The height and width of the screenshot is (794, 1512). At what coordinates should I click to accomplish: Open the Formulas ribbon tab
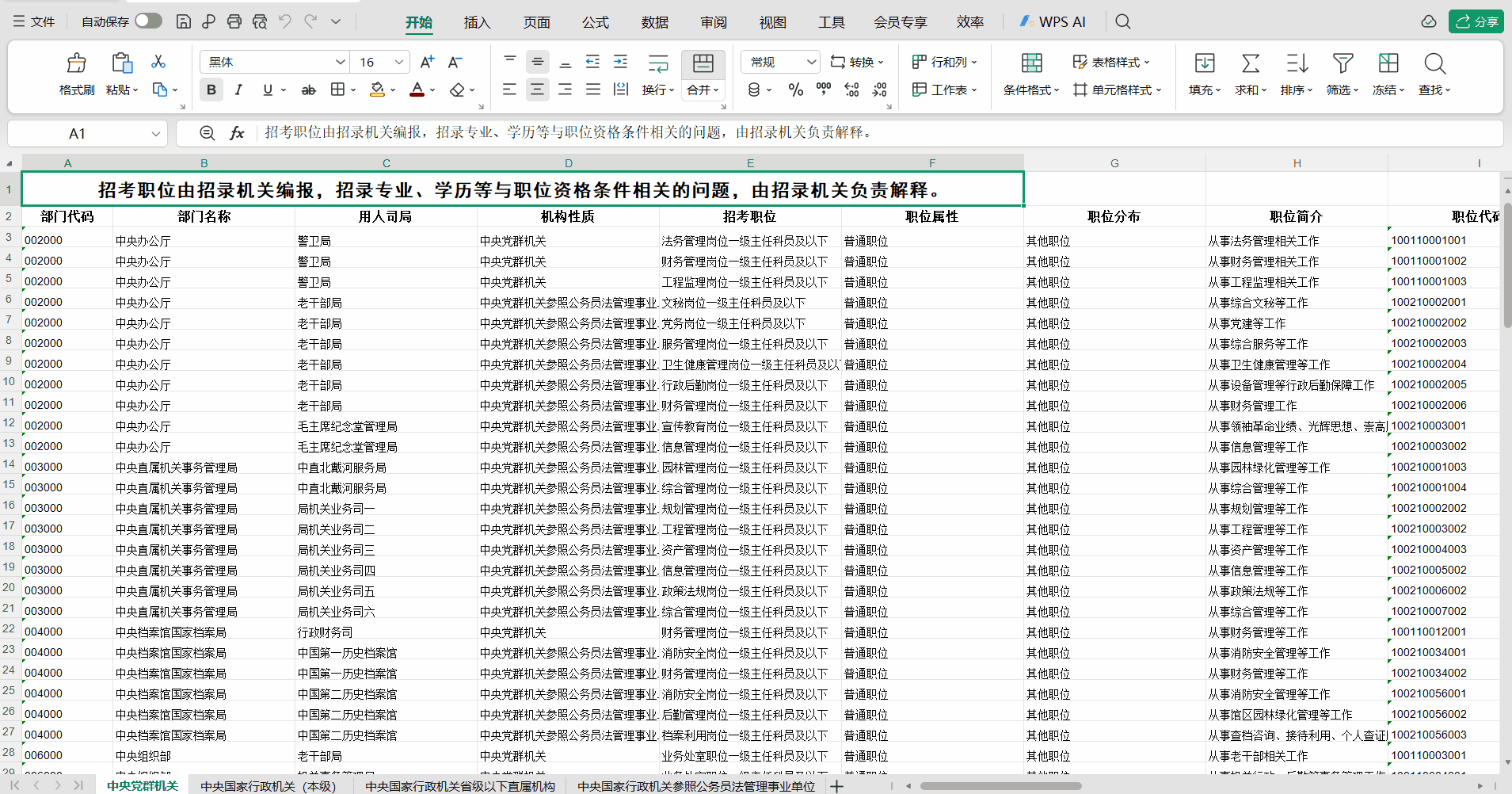coord(596,22)
